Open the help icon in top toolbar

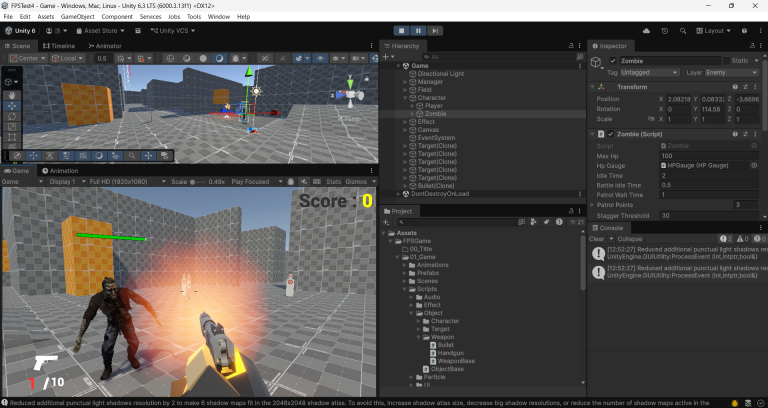(744, 30)
